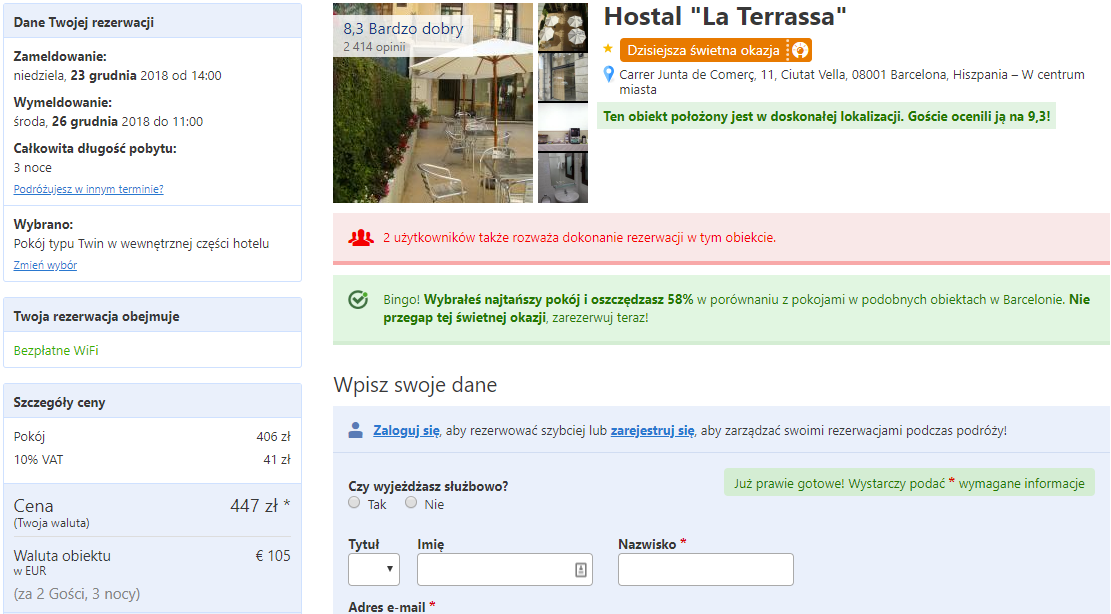Screen dimensions: 1111x614
Task: Click the deal icon on the orange badge
Action: (x=800, y=50)
